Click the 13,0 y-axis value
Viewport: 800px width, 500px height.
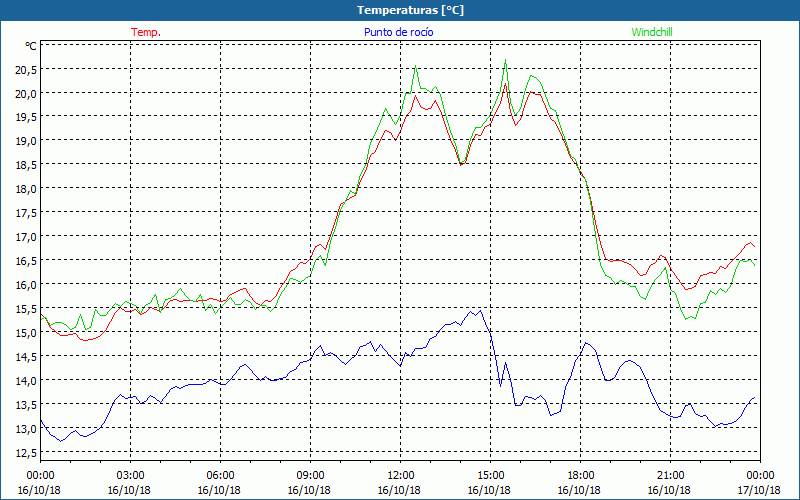coord(26,429)
